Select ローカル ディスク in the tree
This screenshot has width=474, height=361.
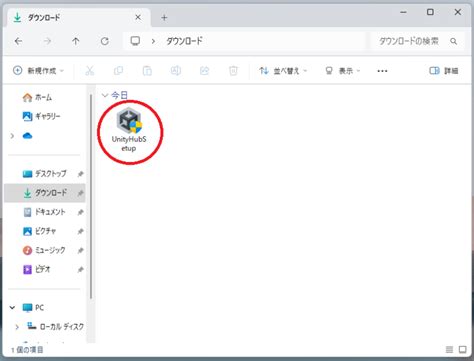[x=56, y=327]
